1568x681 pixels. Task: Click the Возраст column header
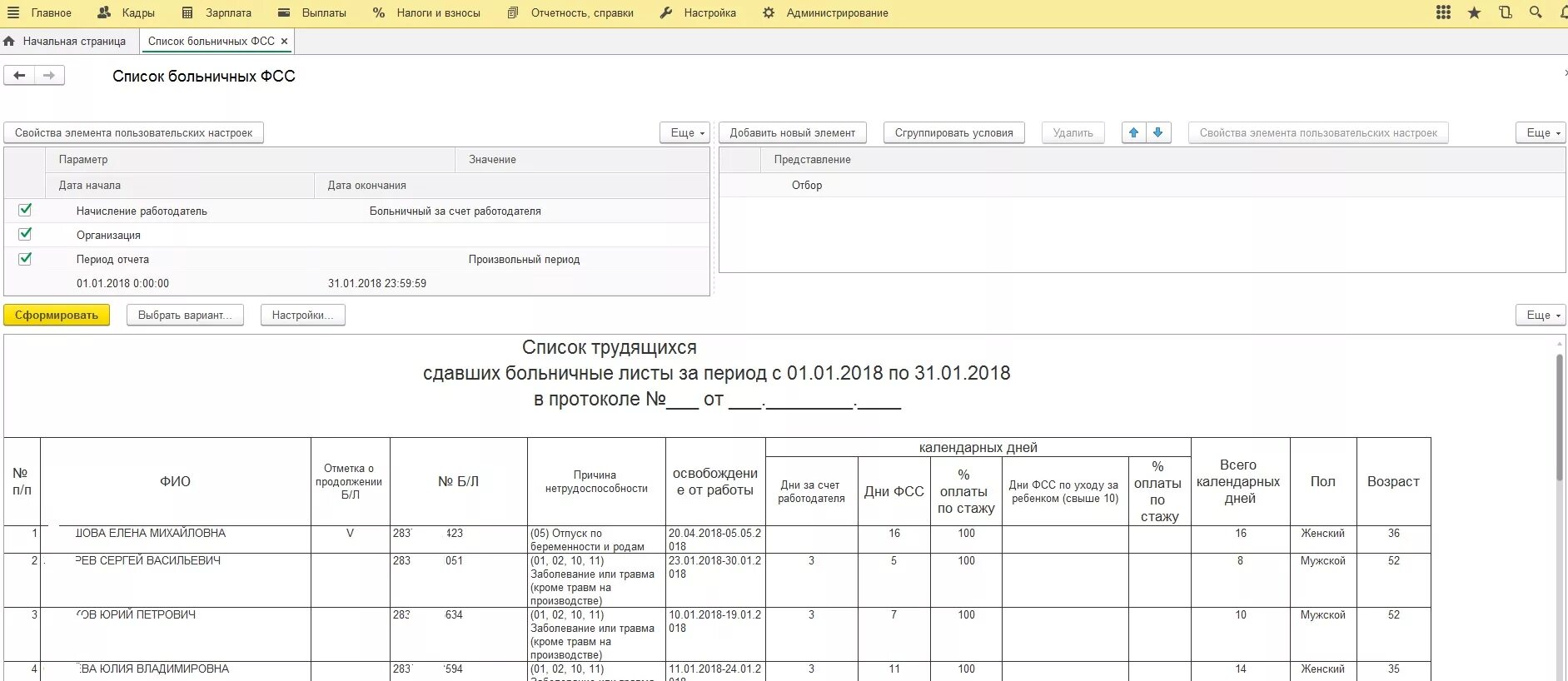click(x=1393, y=481)
